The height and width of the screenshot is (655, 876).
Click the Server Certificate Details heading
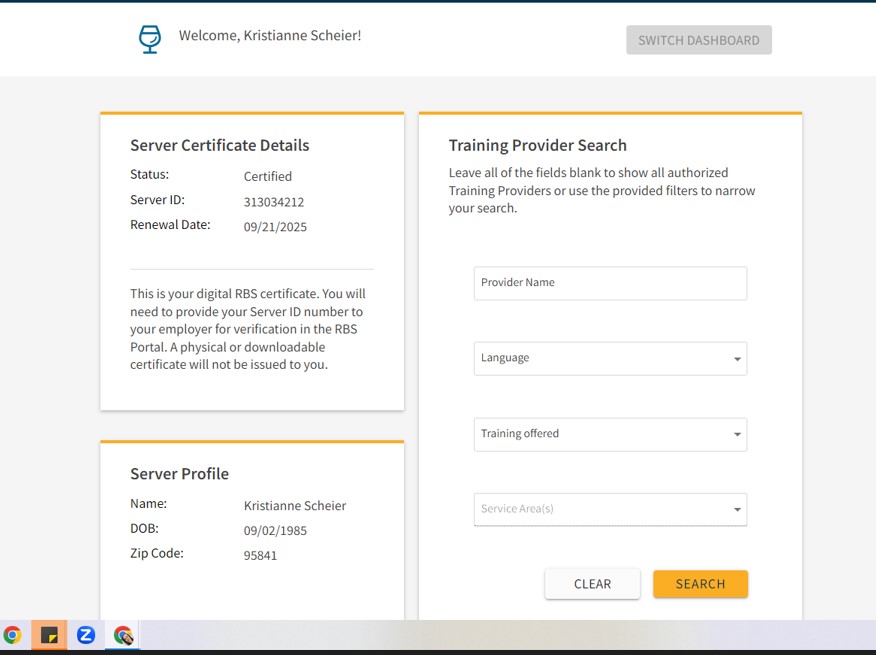point(220,145)
